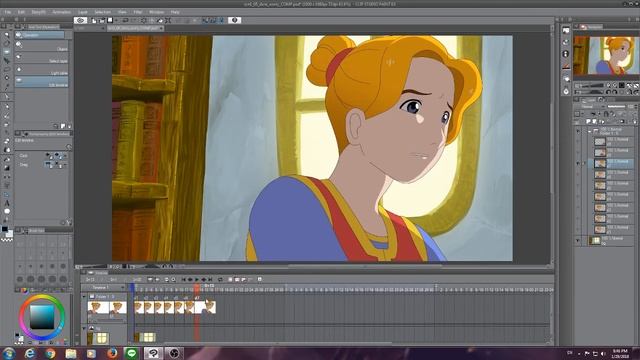Open Windows Start menu
Image resolution: width=640 pixels, height=360 pixels.
(9, 353)
